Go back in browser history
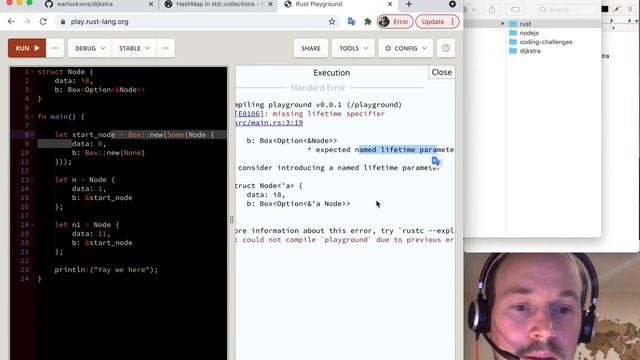 11,22
